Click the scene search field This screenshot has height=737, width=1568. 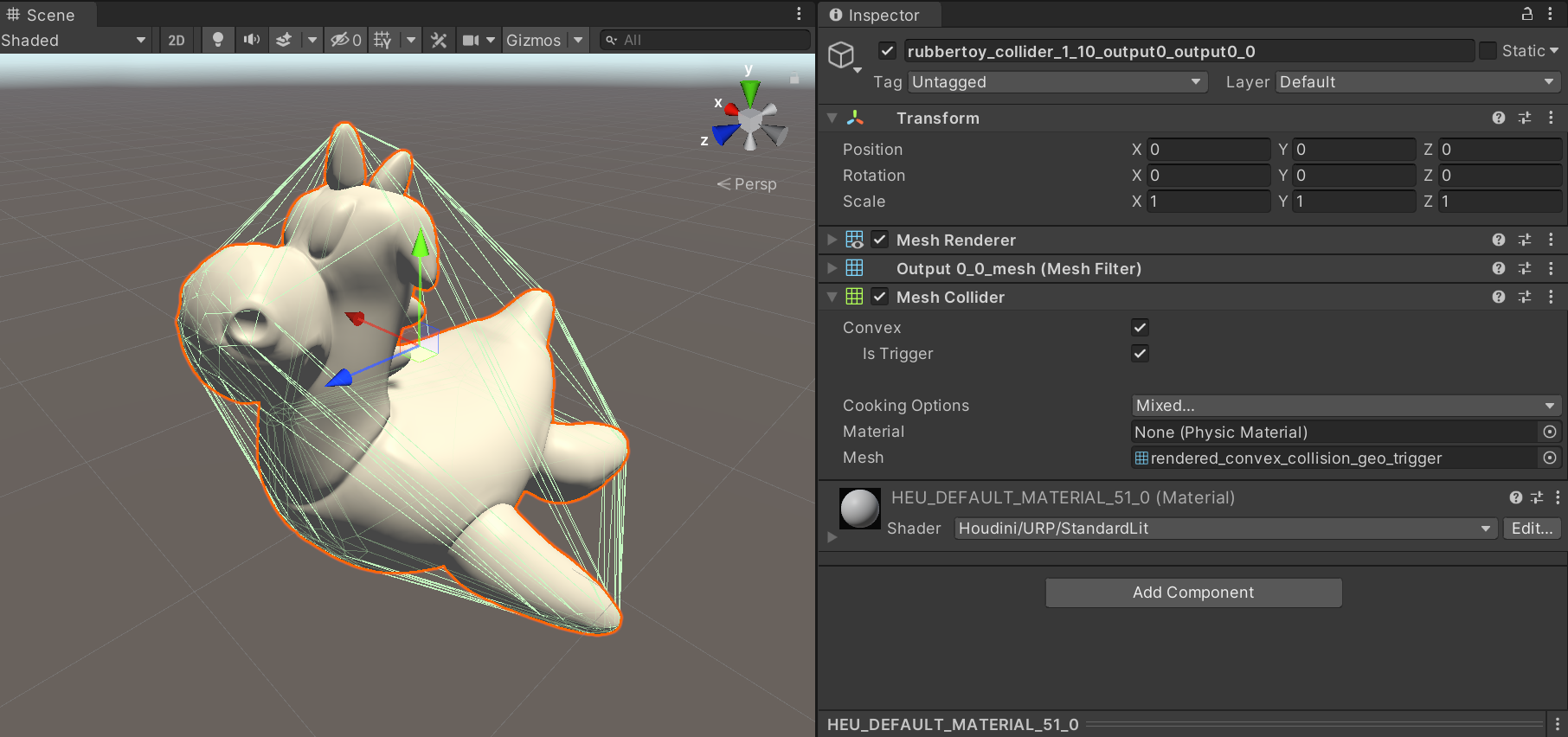point(704,40)
